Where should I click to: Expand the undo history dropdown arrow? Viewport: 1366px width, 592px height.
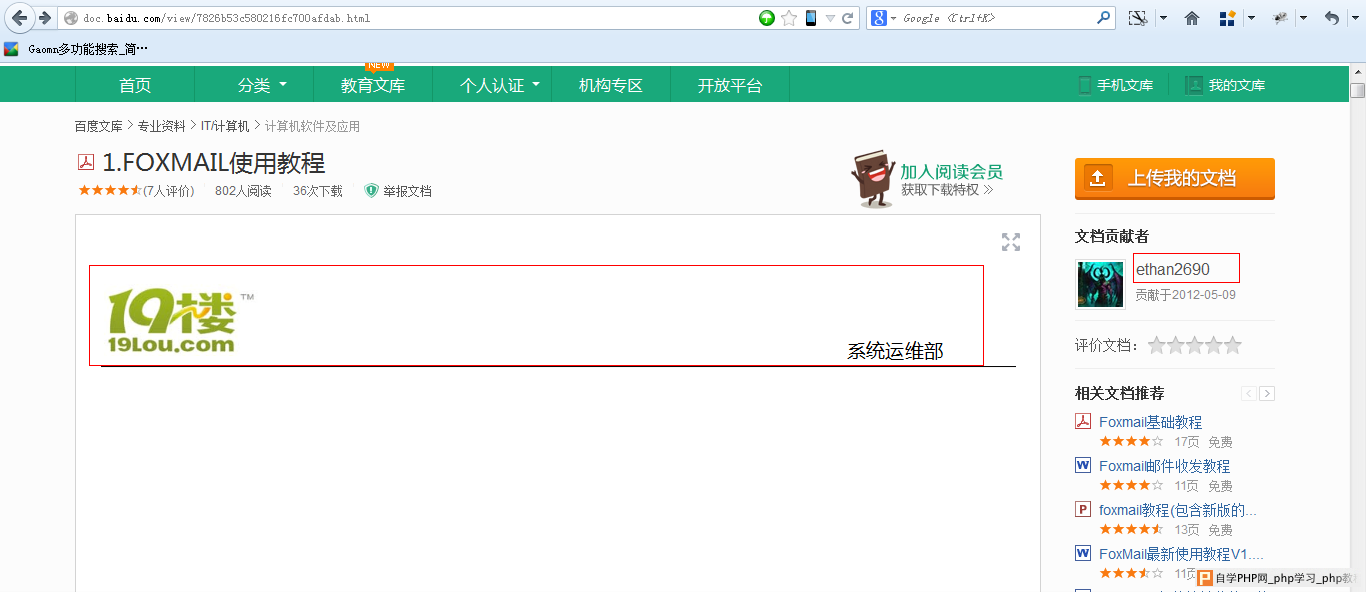[1354, 18]
